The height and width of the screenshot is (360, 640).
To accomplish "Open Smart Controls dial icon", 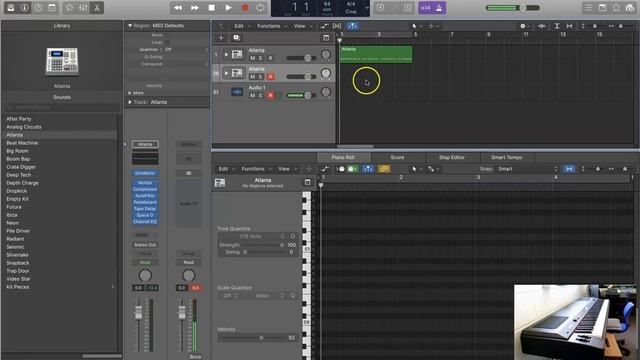I will click(x=70, y=8).
